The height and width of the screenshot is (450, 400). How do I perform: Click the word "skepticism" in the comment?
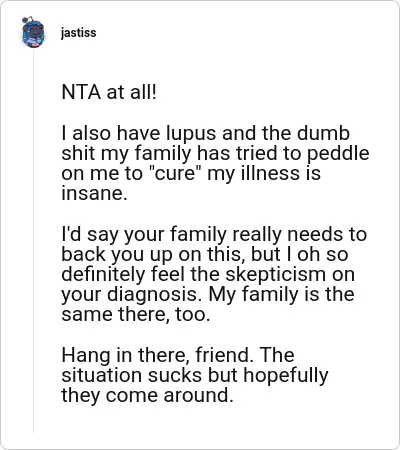pos(276,275)
